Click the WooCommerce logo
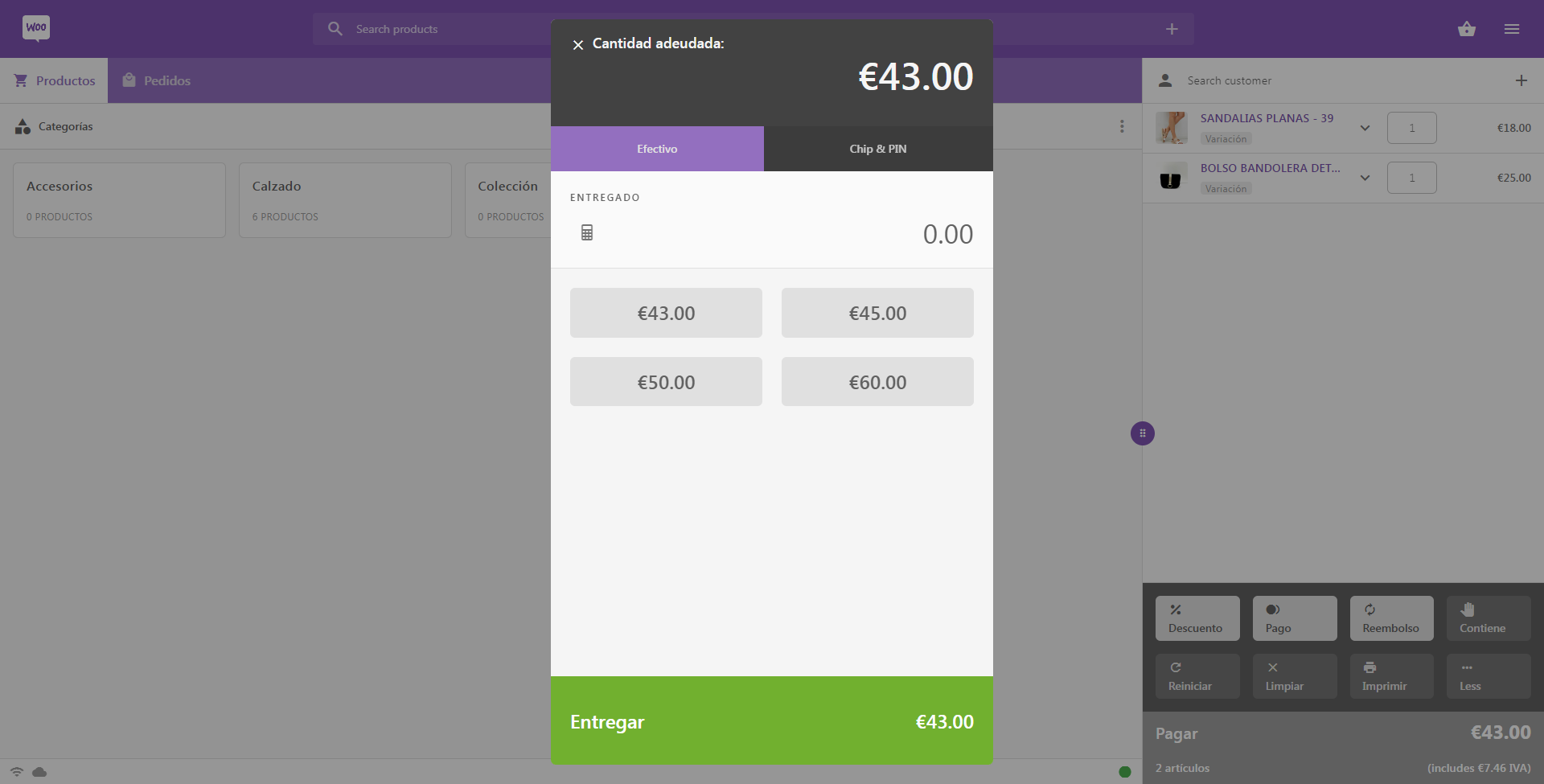The width and height of the screenshot is (1544, 784). click(x=36, y=28)
